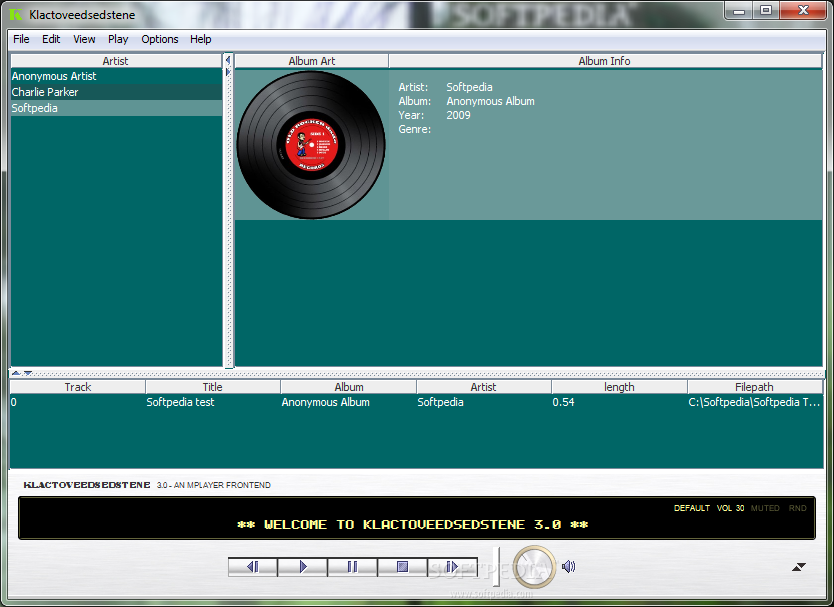Click the down arrow on horizontal splitter
This screenshot has width=834, height=607.
pyautogui.click(x=28, y=373)
